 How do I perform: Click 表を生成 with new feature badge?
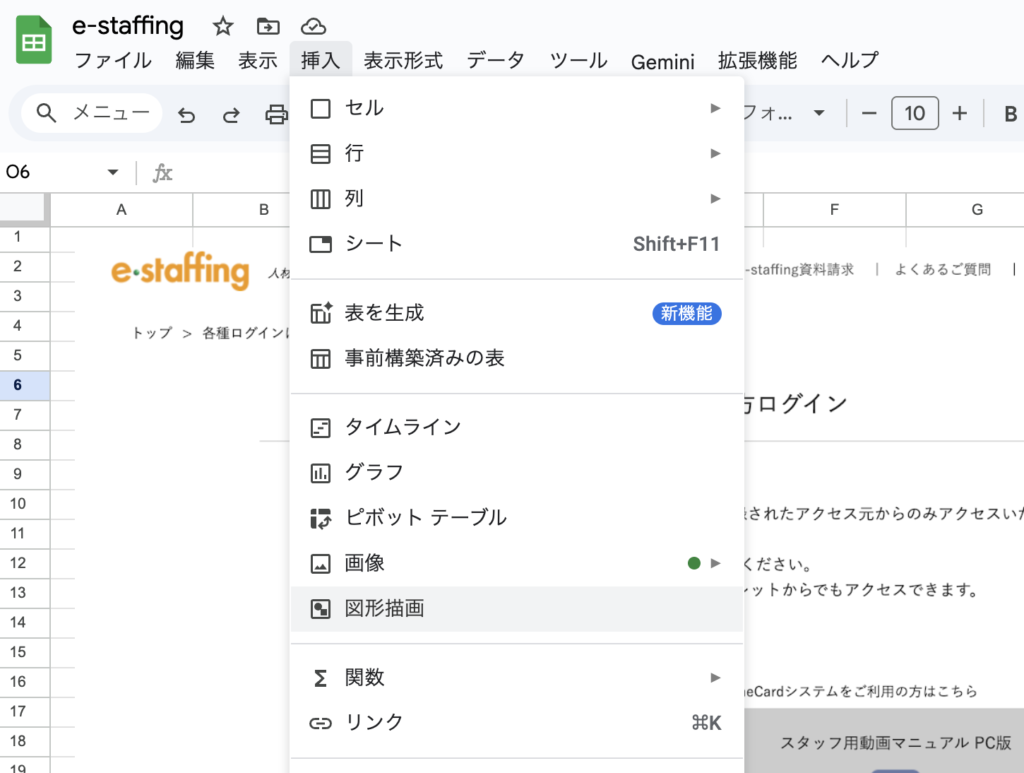(x=384, y=313)
